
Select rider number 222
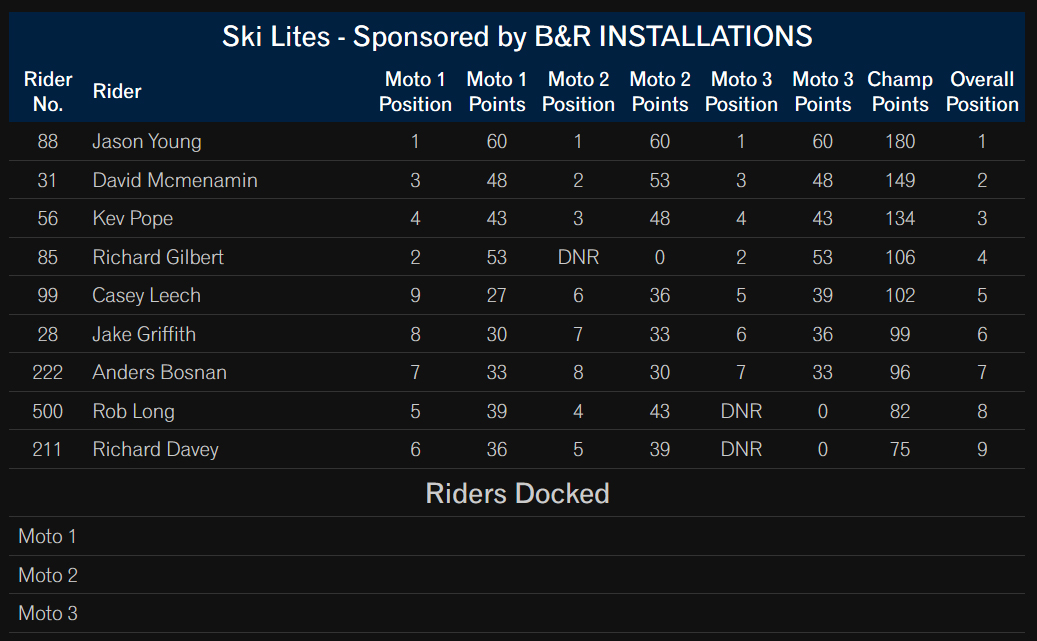[x=48, y=372]
